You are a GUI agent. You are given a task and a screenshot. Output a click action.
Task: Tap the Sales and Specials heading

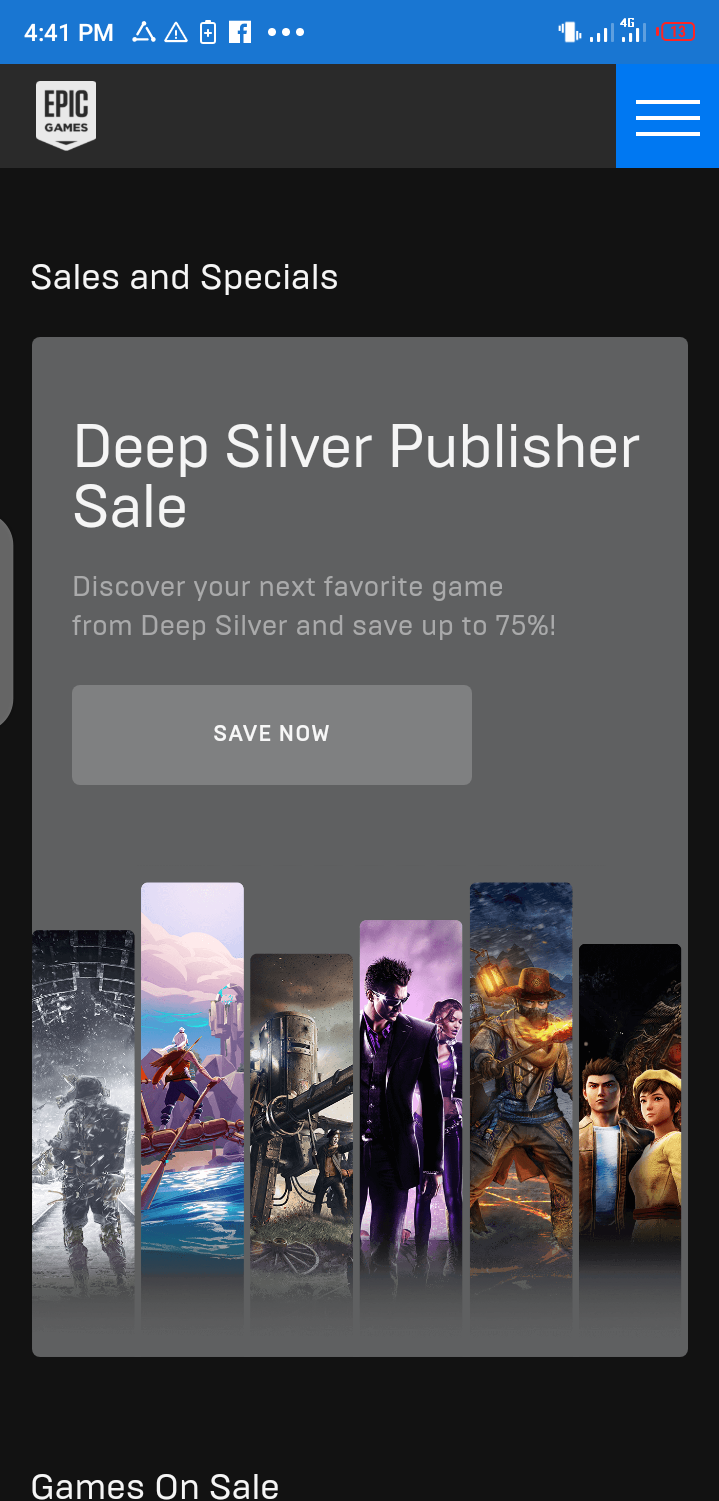185,277
